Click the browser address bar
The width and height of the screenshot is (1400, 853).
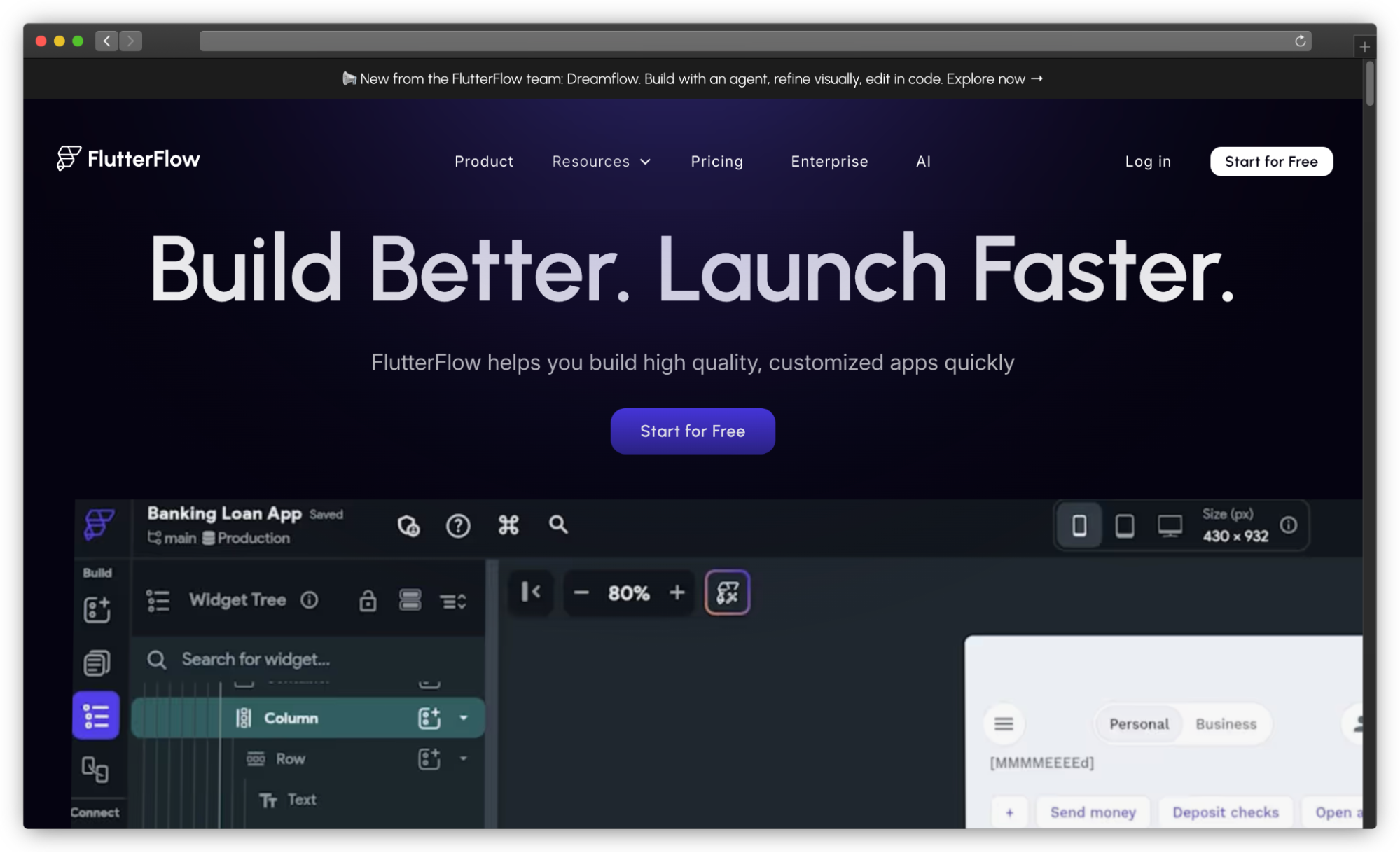755,41
